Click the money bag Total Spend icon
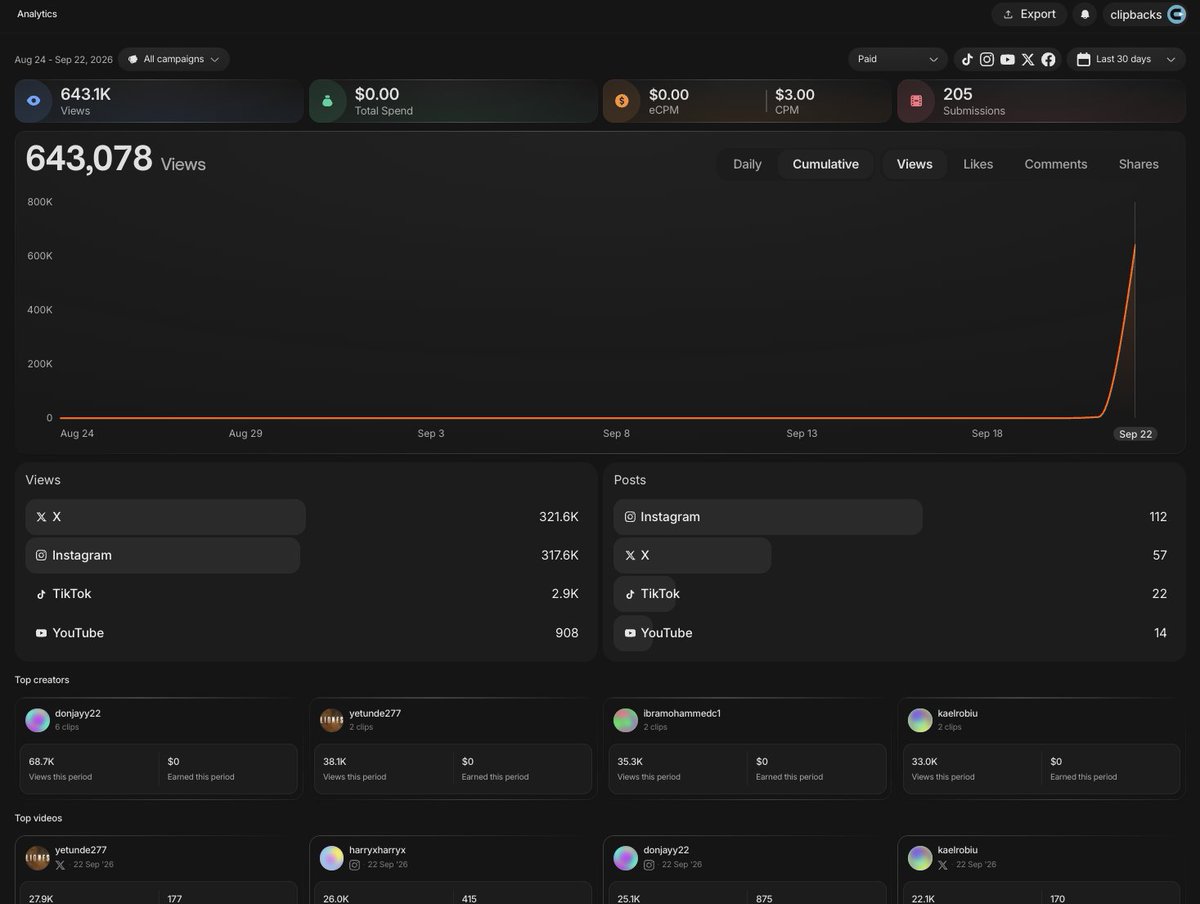The image size is (1200, 904). click(327, 101)
